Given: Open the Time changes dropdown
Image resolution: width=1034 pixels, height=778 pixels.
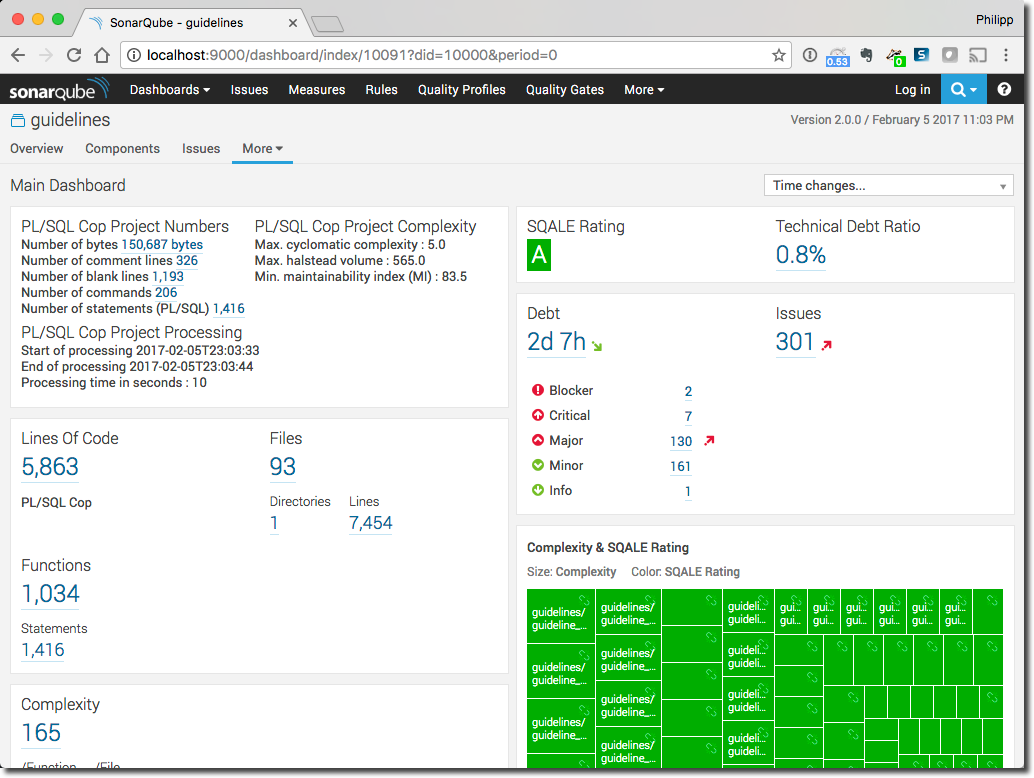Looking at the screenshot, I should click(888, 186).
